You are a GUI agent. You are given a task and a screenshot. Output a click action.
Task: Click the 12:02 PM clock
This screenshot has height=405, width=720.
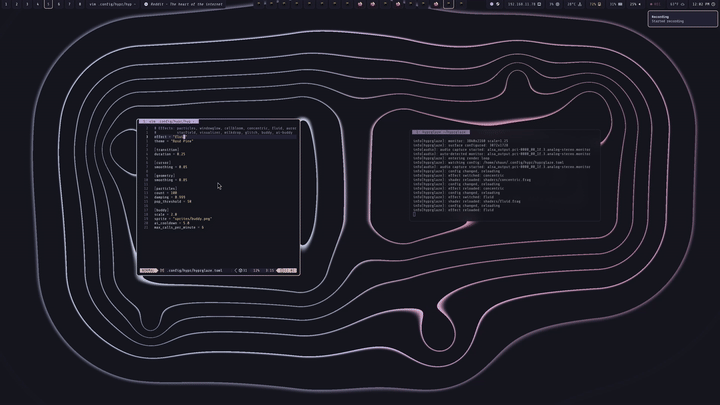[703, 4]
